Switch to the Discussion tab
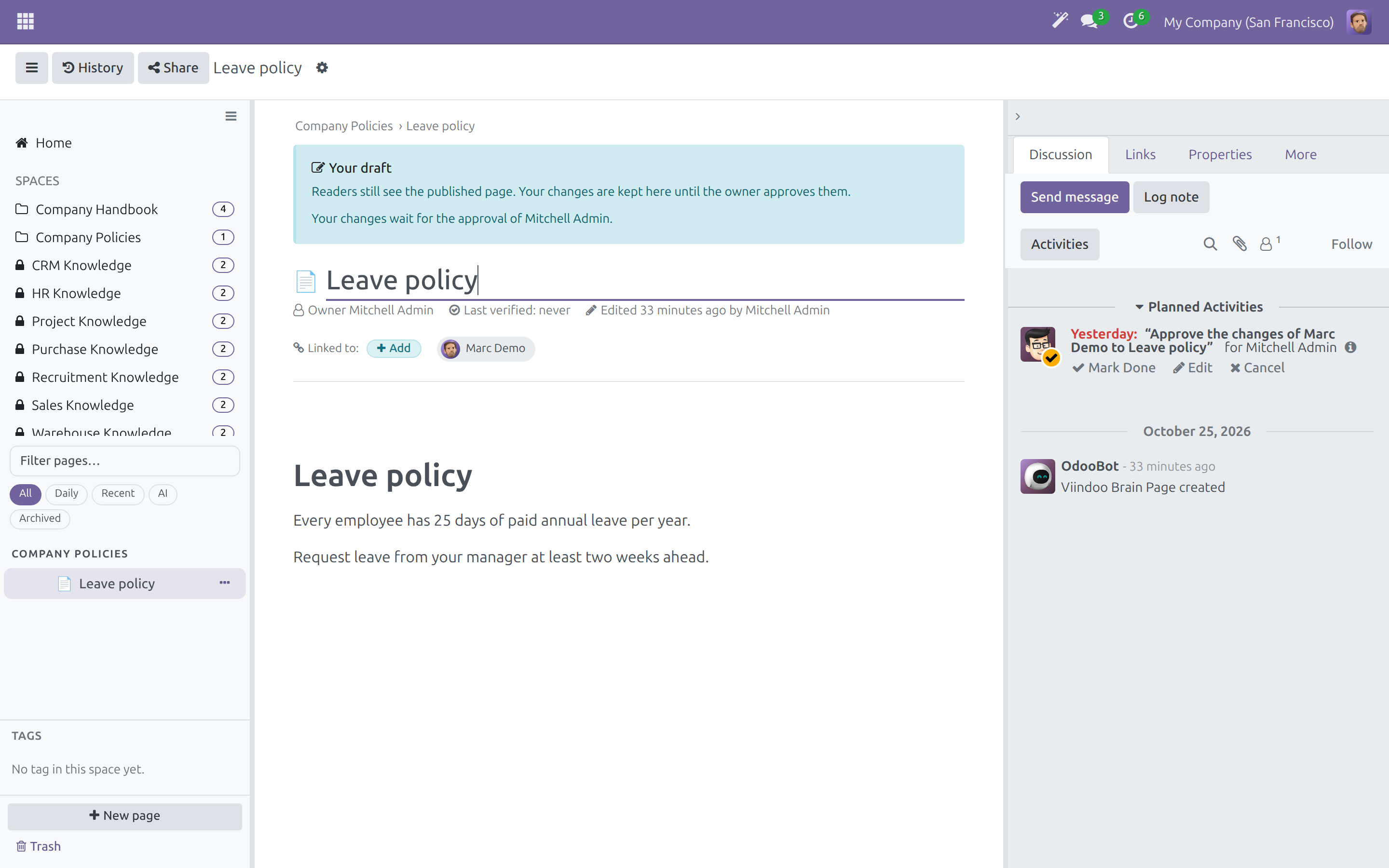The width and height of the screenshot is (1389, 868). point(1060,154)
